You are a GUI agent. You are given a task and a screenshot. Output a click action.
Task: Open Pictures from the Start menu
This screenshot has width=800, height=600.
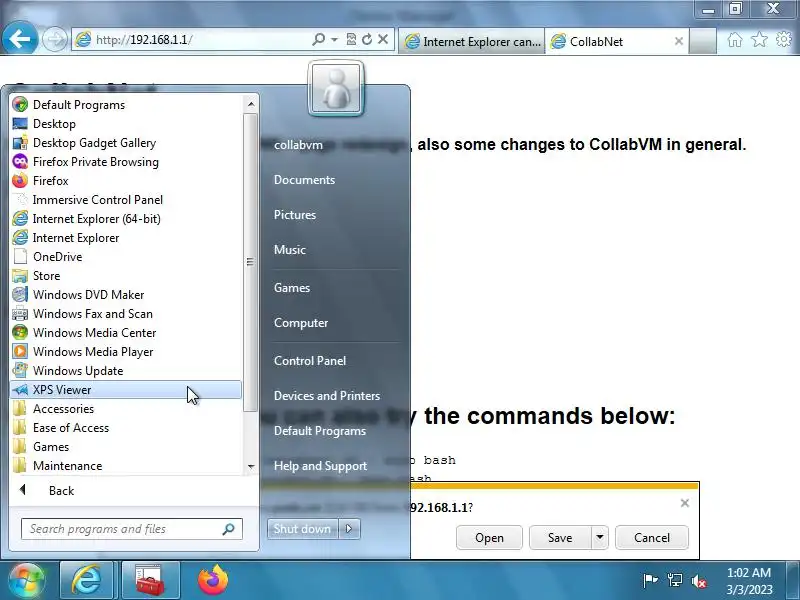click(x=295, y=215)
